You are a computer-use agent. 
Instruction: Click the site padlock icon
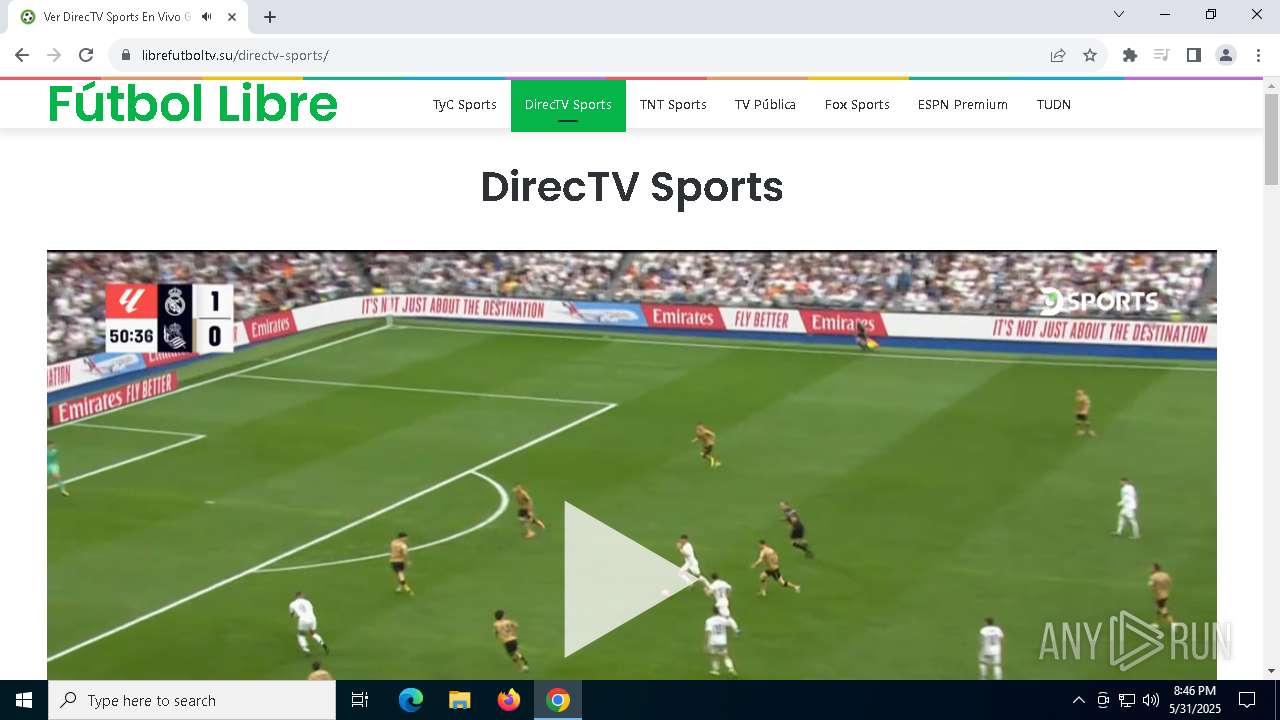(126, 55)
